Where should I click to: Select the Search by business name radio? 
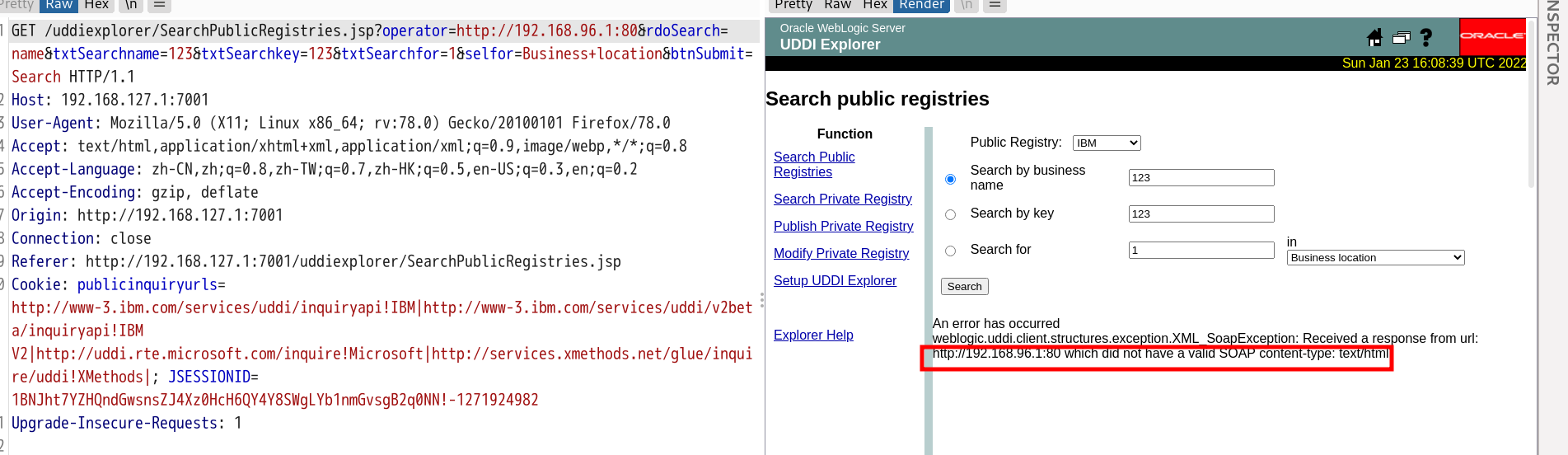[x=950, y=179]
